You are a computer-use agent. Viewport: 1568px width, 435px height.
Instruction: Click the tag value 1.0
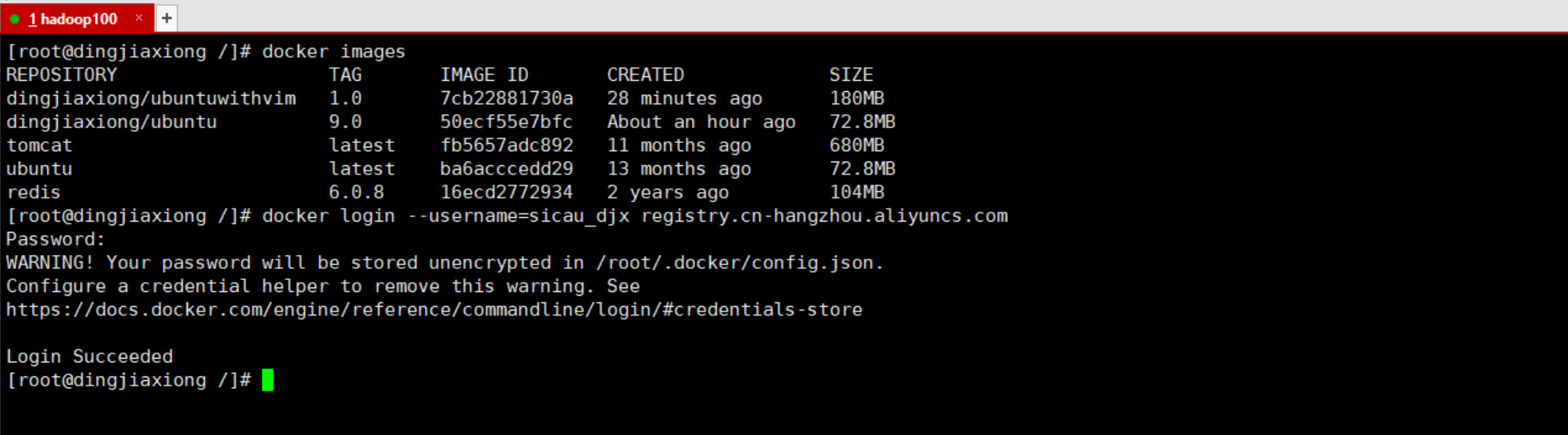pos(346,99)
